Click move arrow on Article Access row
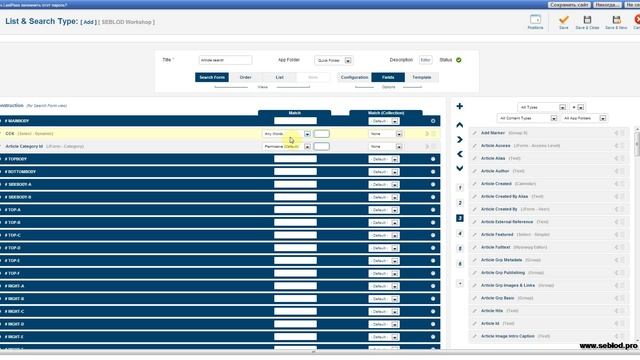Image resolution: width=640 pixels, height=360 pixels. [616, 146]
